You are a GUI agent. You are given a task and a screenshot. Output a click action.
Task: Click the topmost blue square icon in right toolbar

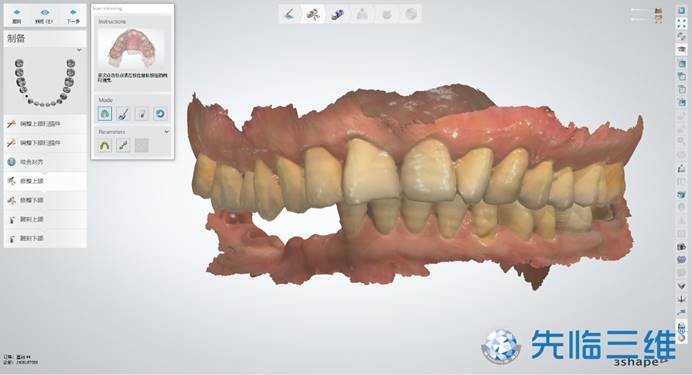click(x=682, y=10)
